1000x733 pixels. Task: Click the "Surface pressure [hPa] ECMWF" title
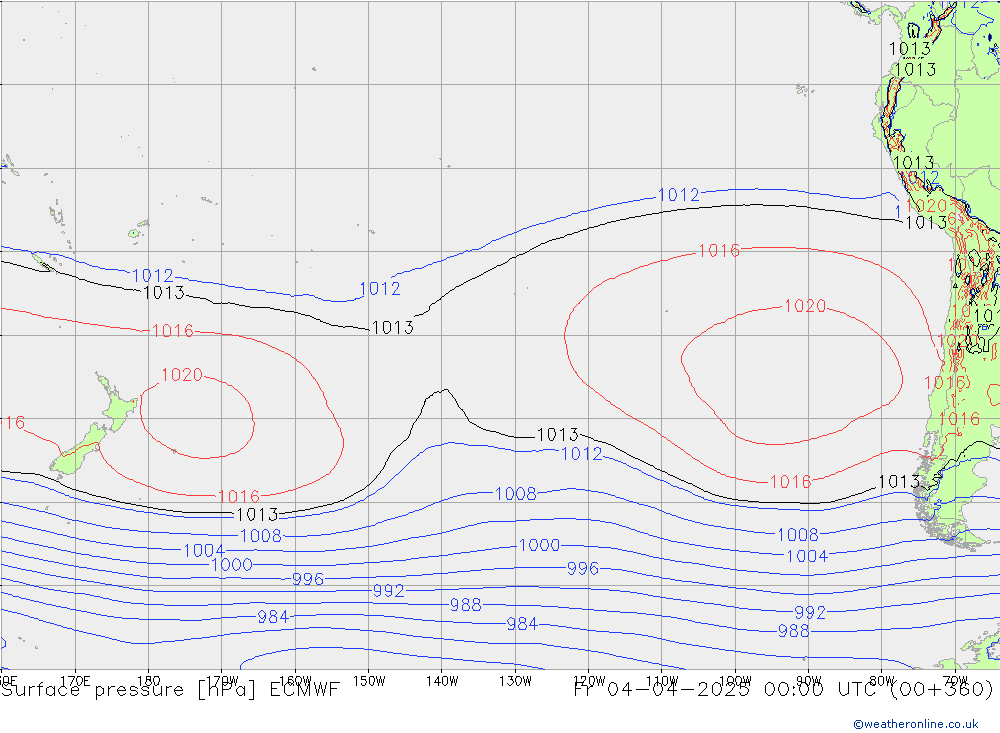[170, 690]
